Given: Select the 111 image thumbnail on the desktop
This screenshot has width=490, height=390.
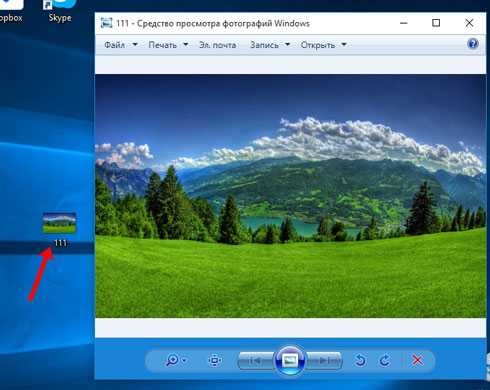Looking at the screenshot, I should click(59, 222).
